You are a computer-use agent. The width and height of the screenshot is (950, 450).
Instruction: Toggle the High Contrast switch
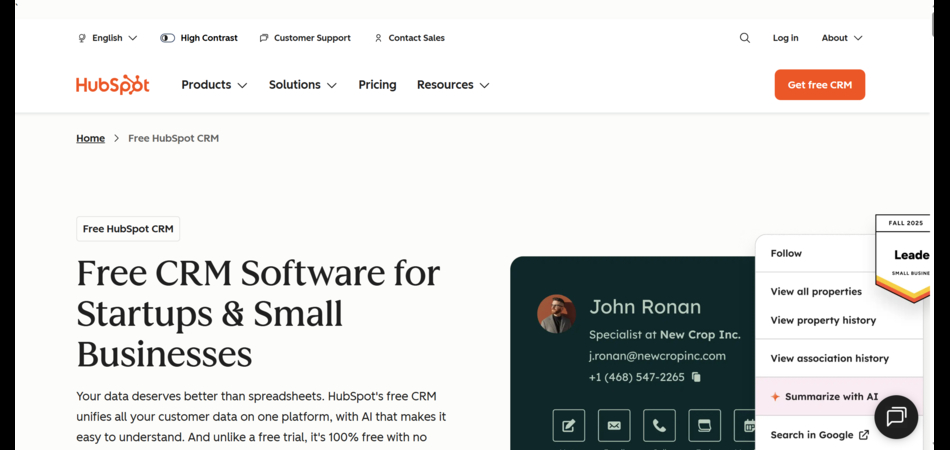pos(167,38)
